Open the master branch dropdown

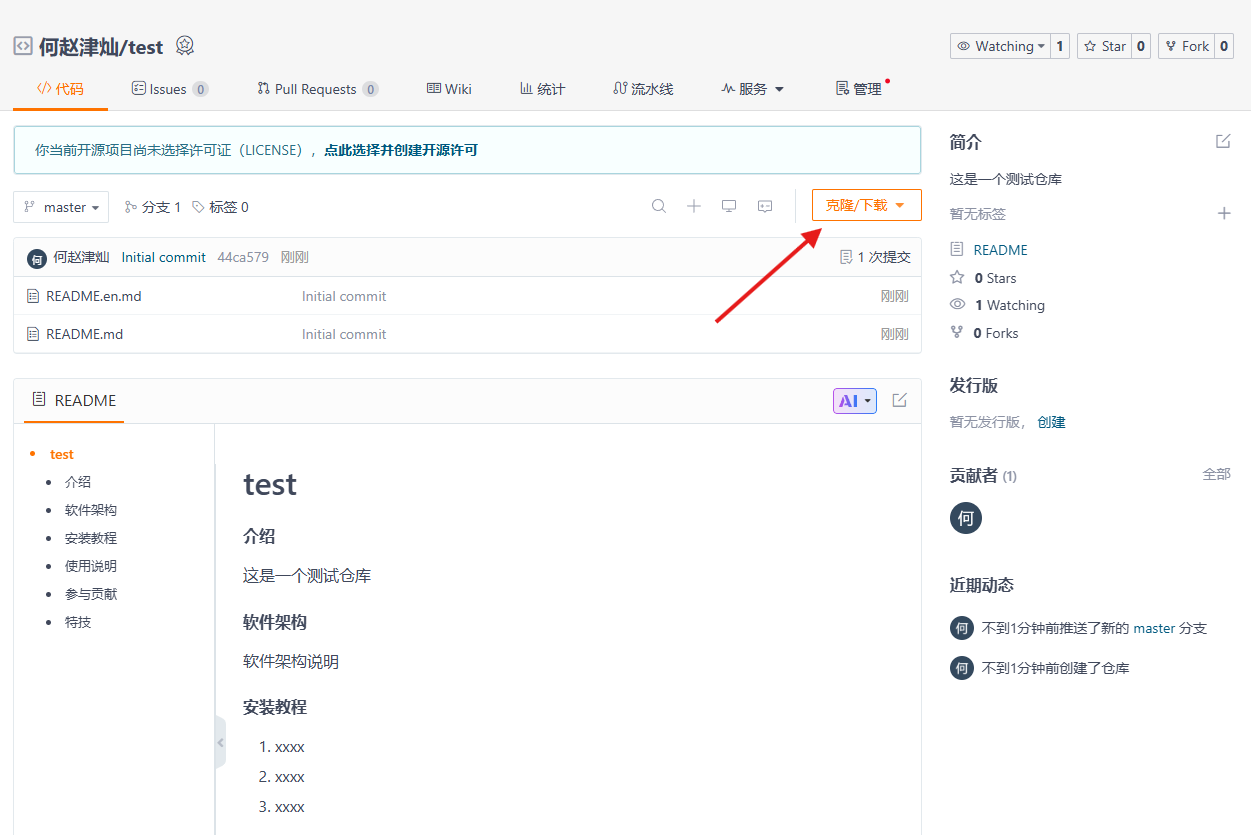(61, 207)
